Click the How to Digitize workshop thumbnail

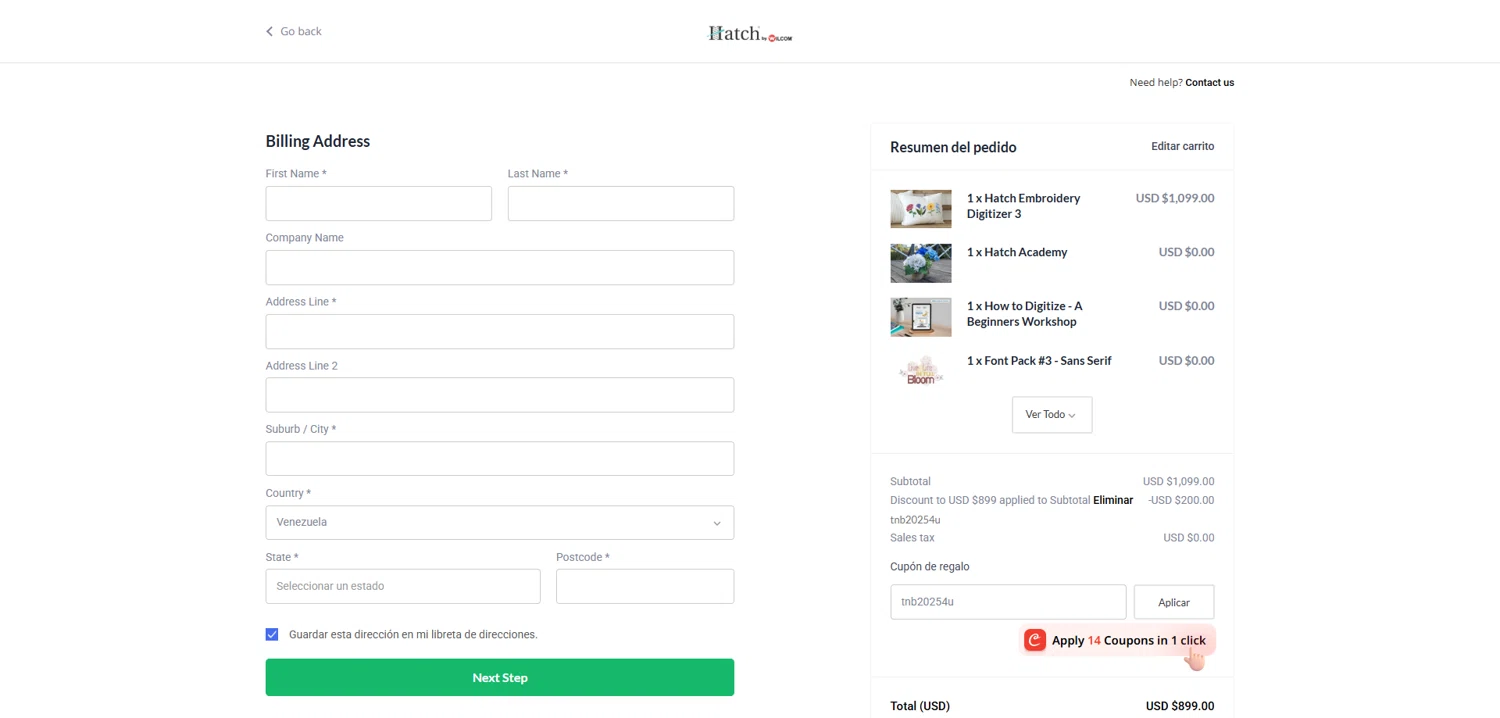click(920, 317)
